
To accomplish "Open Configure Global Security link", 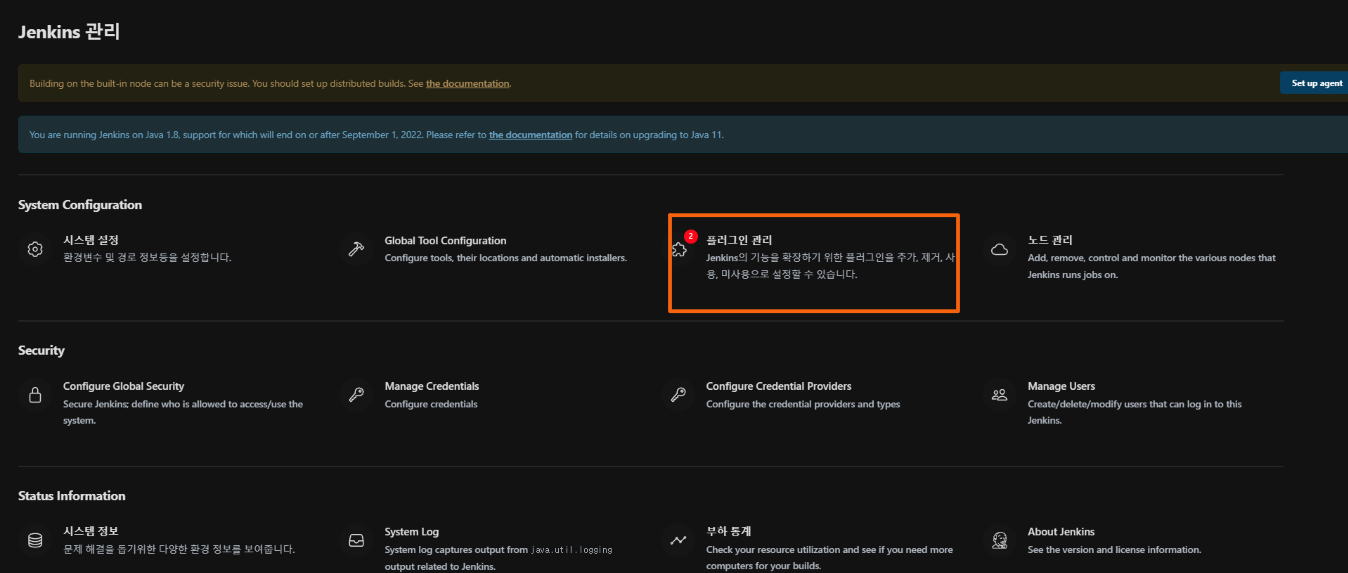I will tap(123, 386).
